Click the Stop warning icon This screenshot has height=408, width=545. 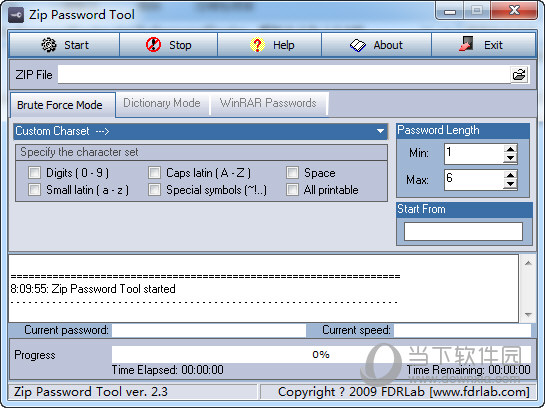click(153, 45)
